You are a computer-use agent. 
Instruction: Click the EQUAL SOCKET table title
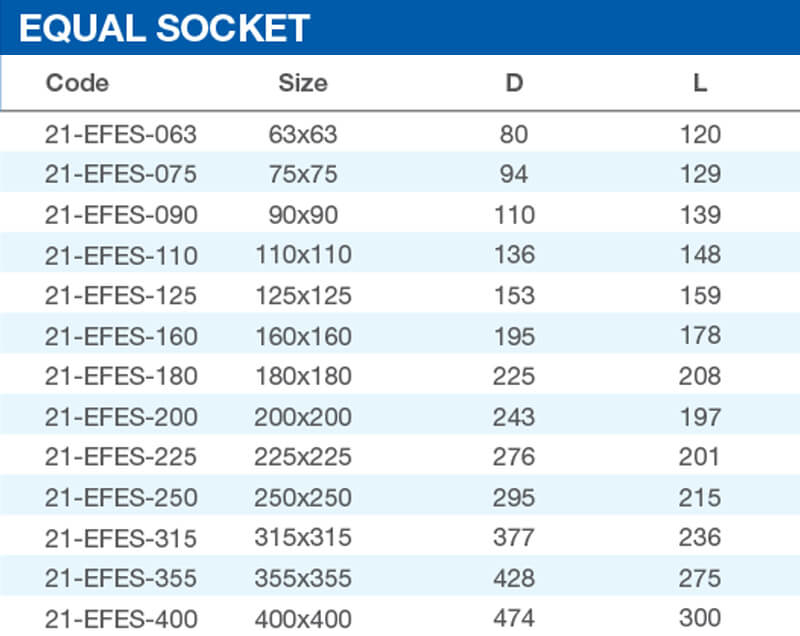point(165,27)
